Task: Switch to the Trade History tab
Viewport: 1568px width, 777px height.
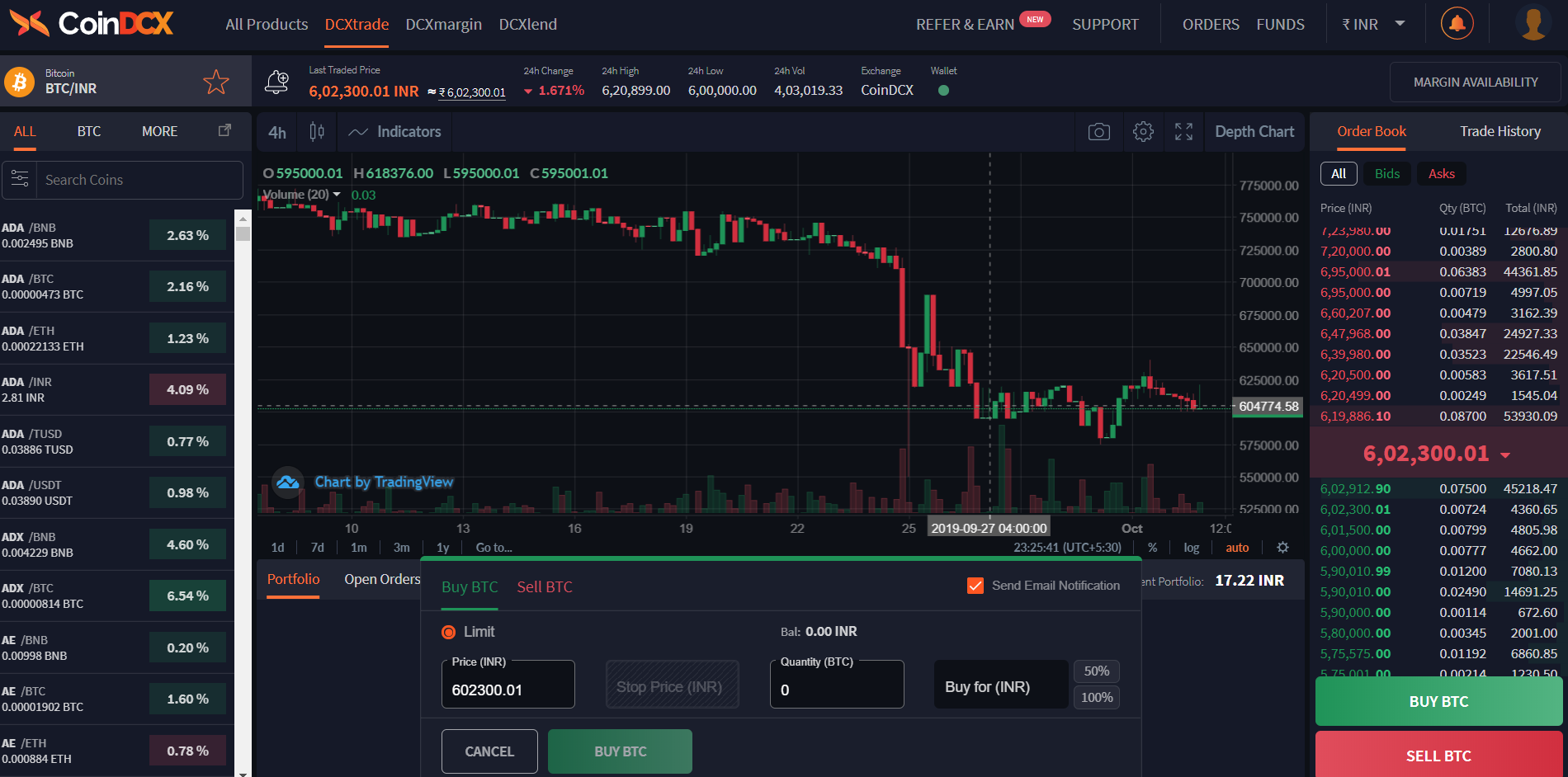Action: coord(1500,131)
